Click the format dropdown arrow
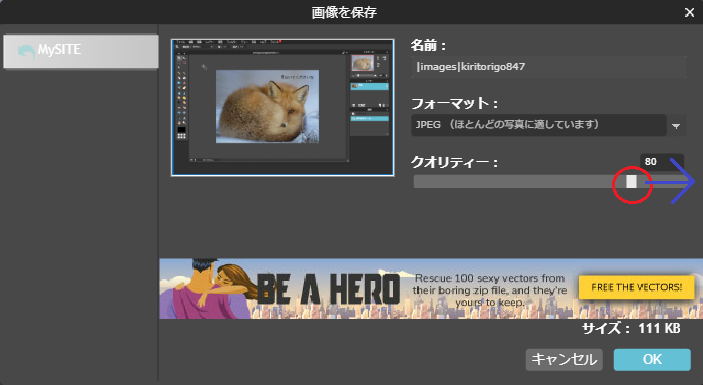The width and height of the screenshot is (703, 385). tap(676, 126)
